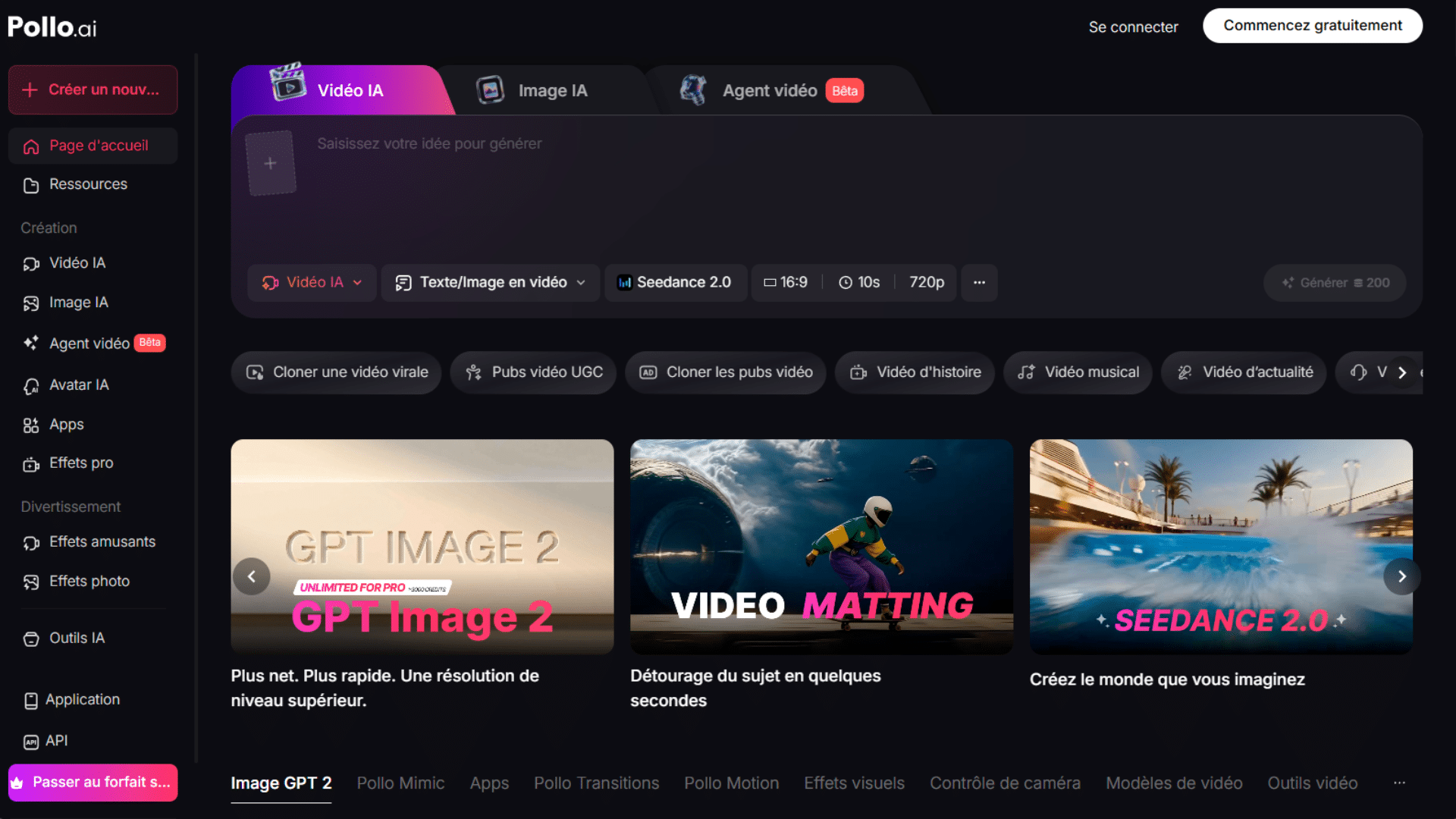Screen dimensions: 1456x819
Task: Switch to Modèles de vidéo tab
Action: (x=1174, y=783)
